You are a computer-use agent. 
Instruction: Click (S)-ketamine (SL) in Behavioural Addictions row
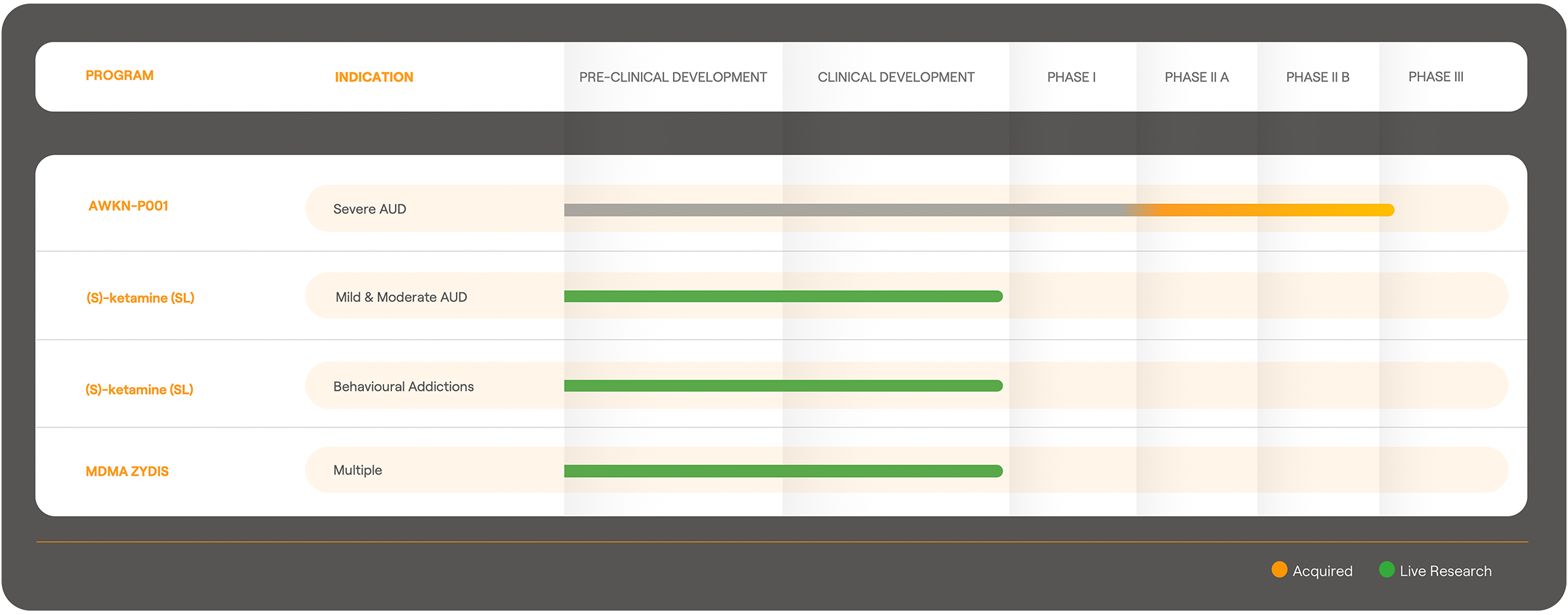[x=139, y=390]
